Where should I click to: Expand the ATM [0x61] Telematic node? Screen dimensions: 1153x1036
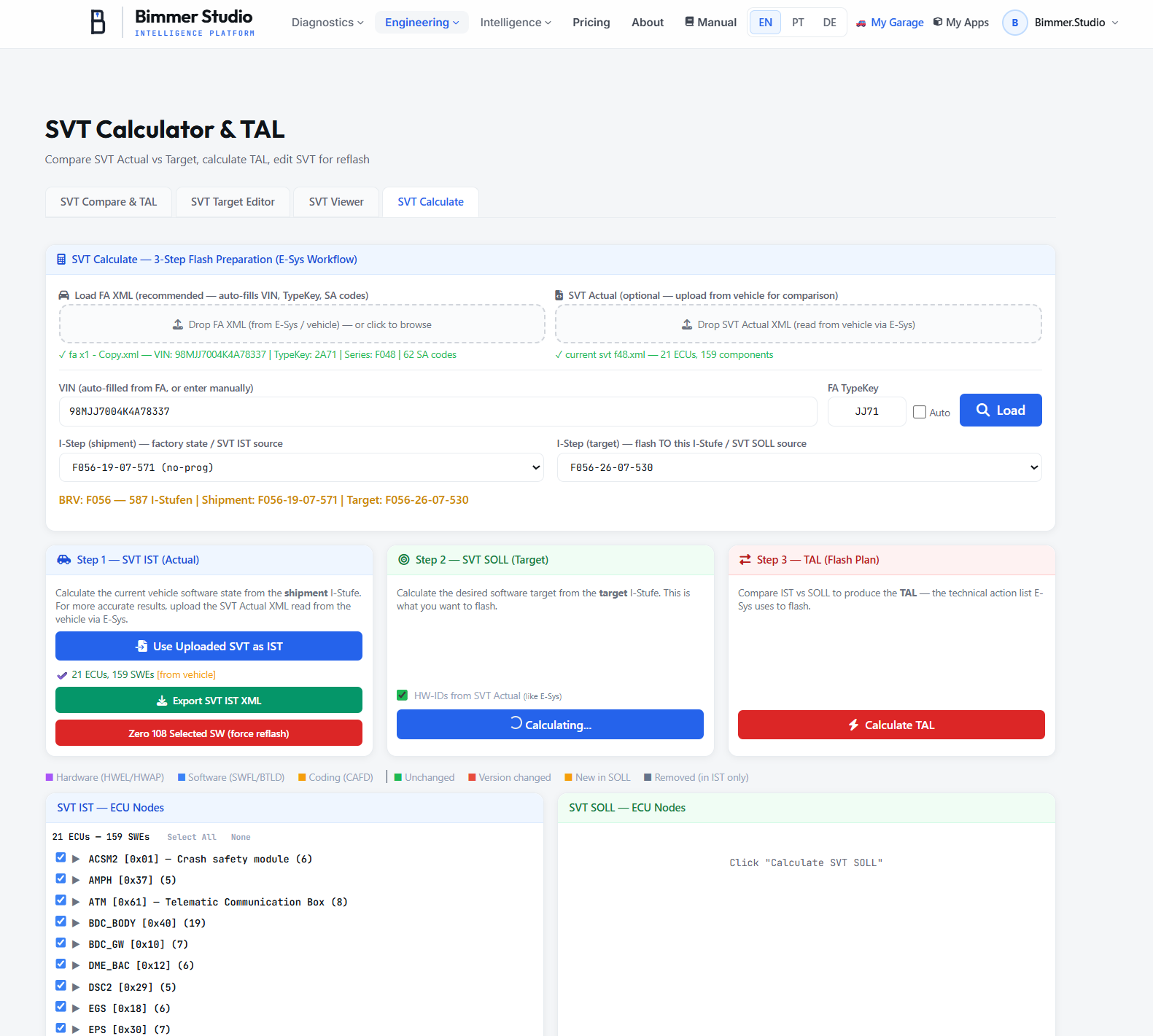76,903
